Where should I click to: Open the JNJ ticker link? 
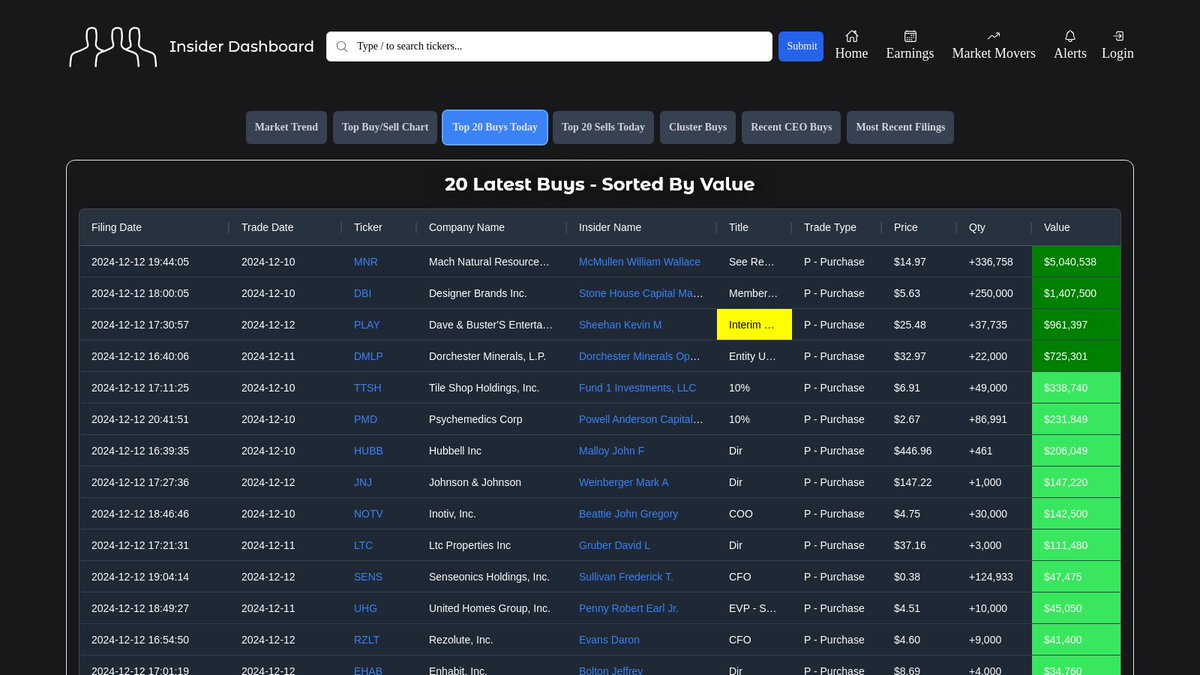(x=363, y=482)
